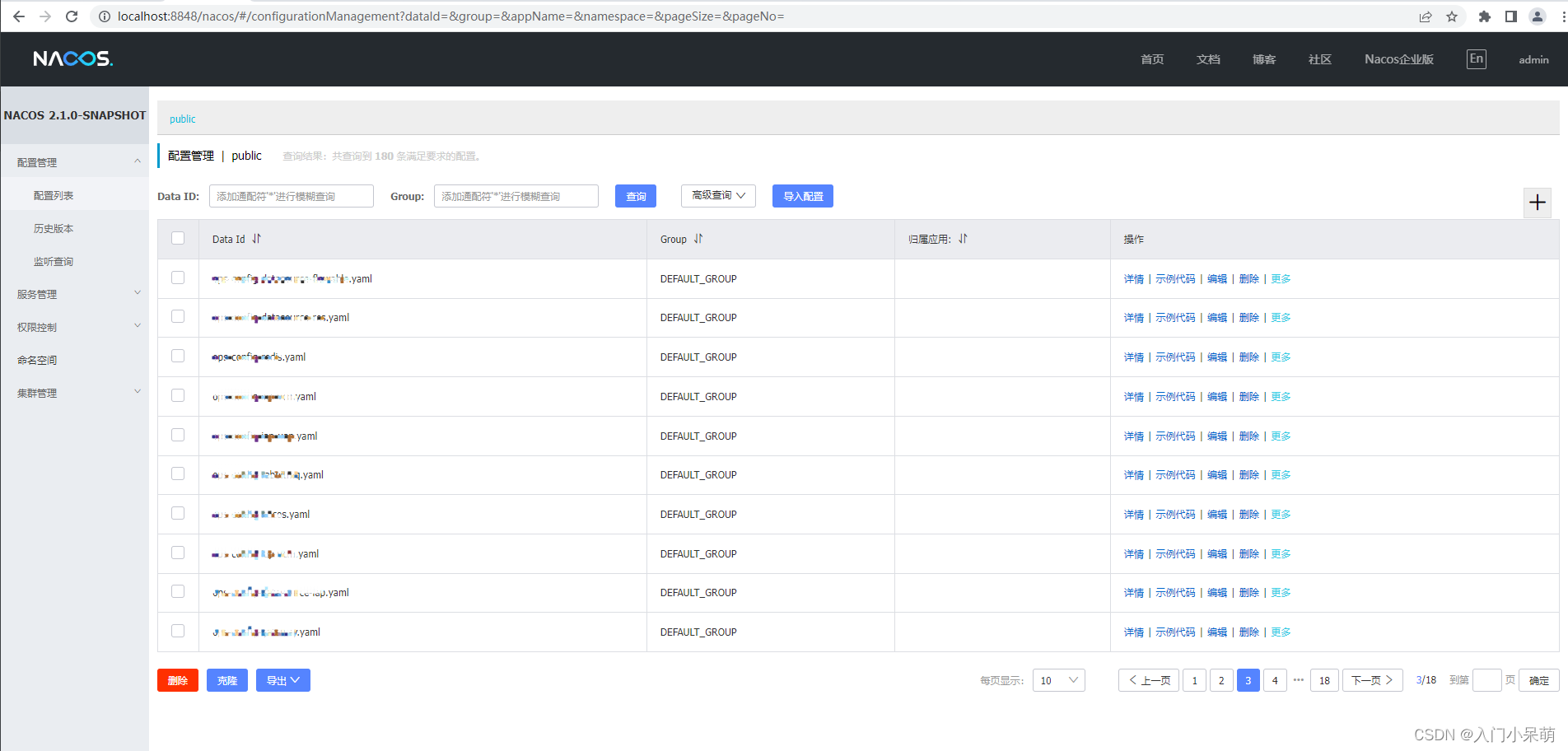Open 首页 in top navigation
The width and height of the screenshot is (1568, 751).
(x=1152, y=59)
